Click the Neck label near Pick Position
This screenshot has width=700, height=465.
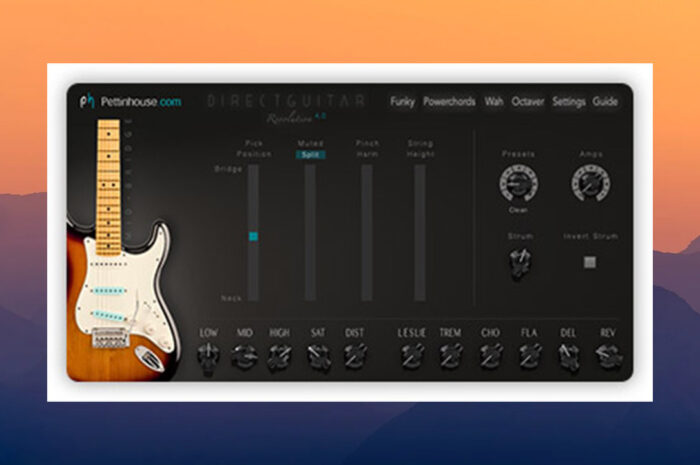point(232,298)
